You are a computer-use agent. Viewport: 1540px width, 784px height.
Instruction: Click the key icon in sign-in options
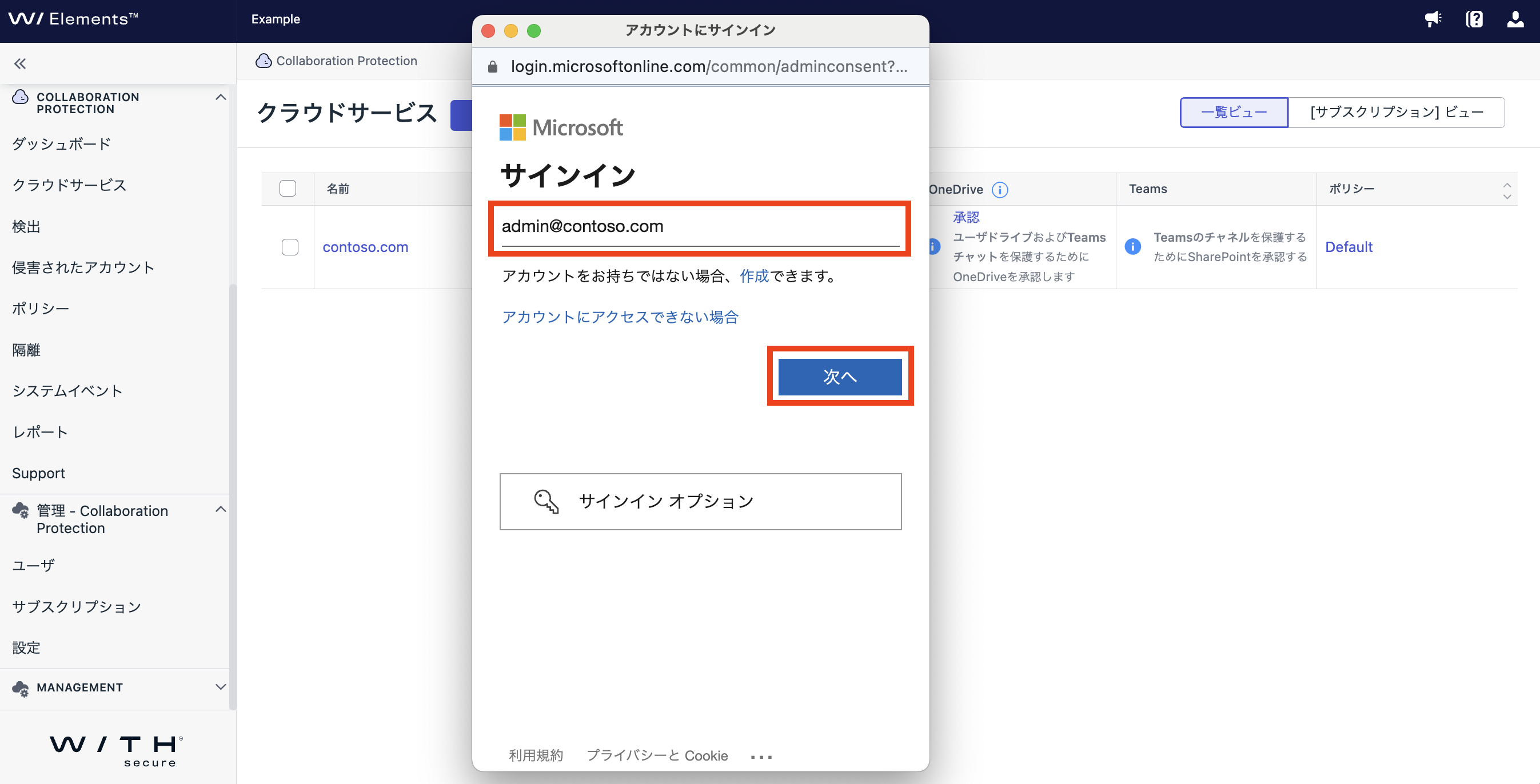pyautogui.click(x=546, y=501)
